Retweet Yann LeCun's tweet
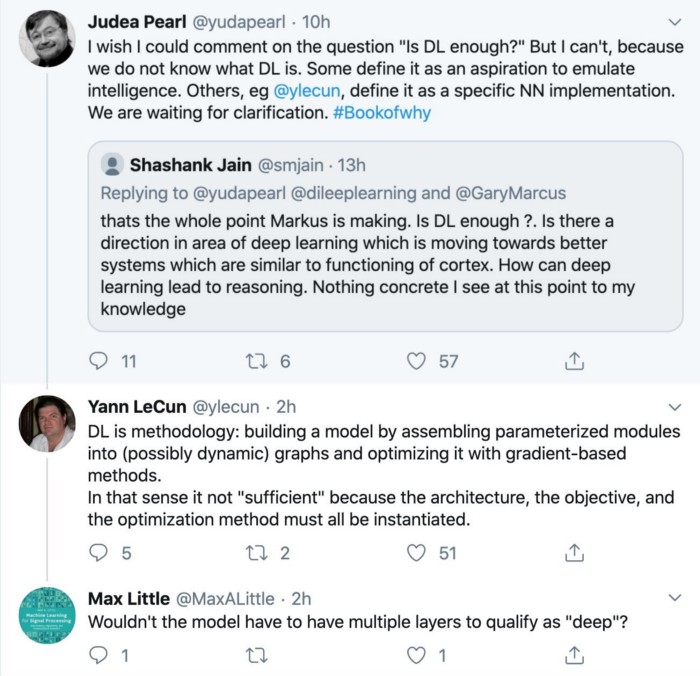The height and width of the screenshot is (676, 700). click(255, 552)
